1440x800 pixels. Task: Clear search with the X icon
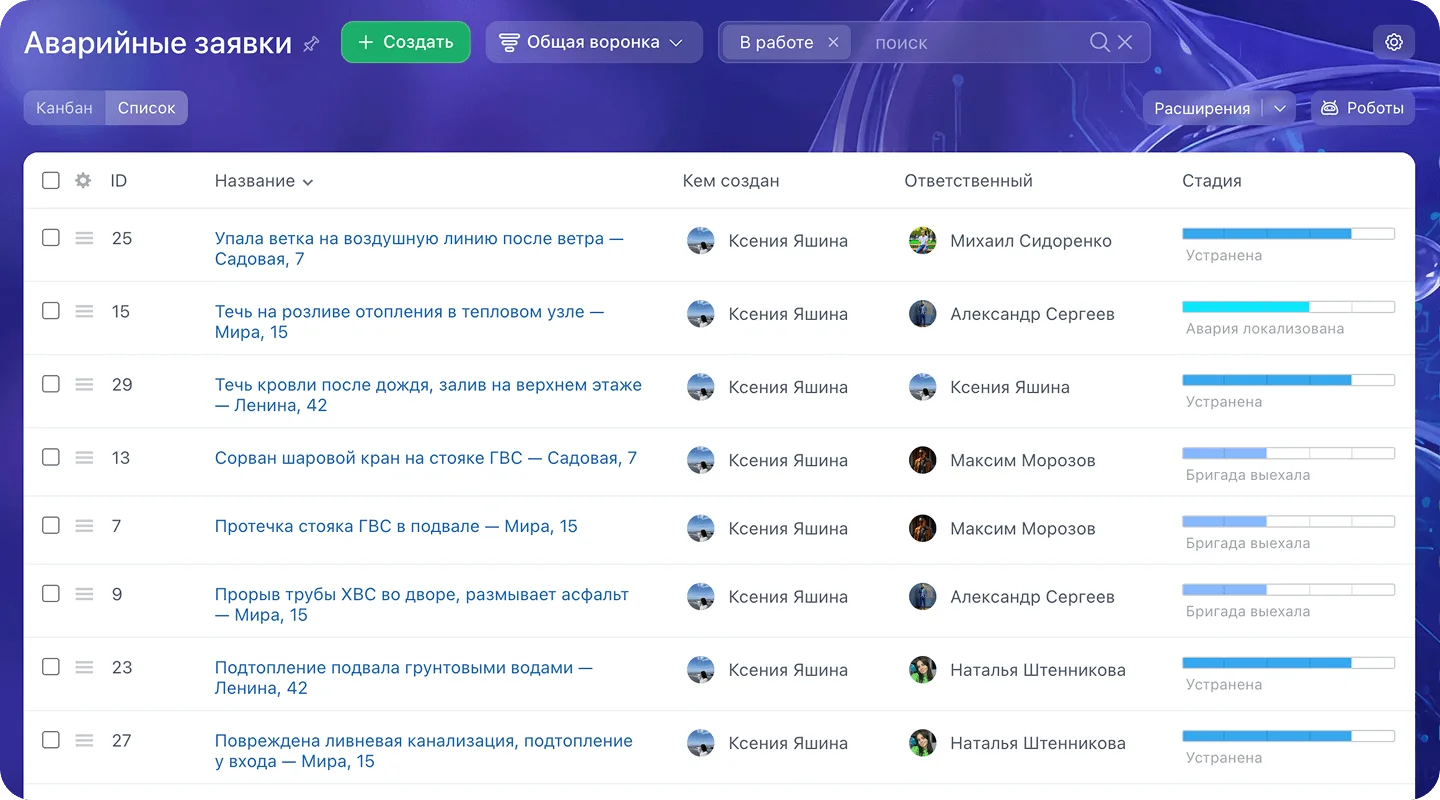[x=1125, y=42]
